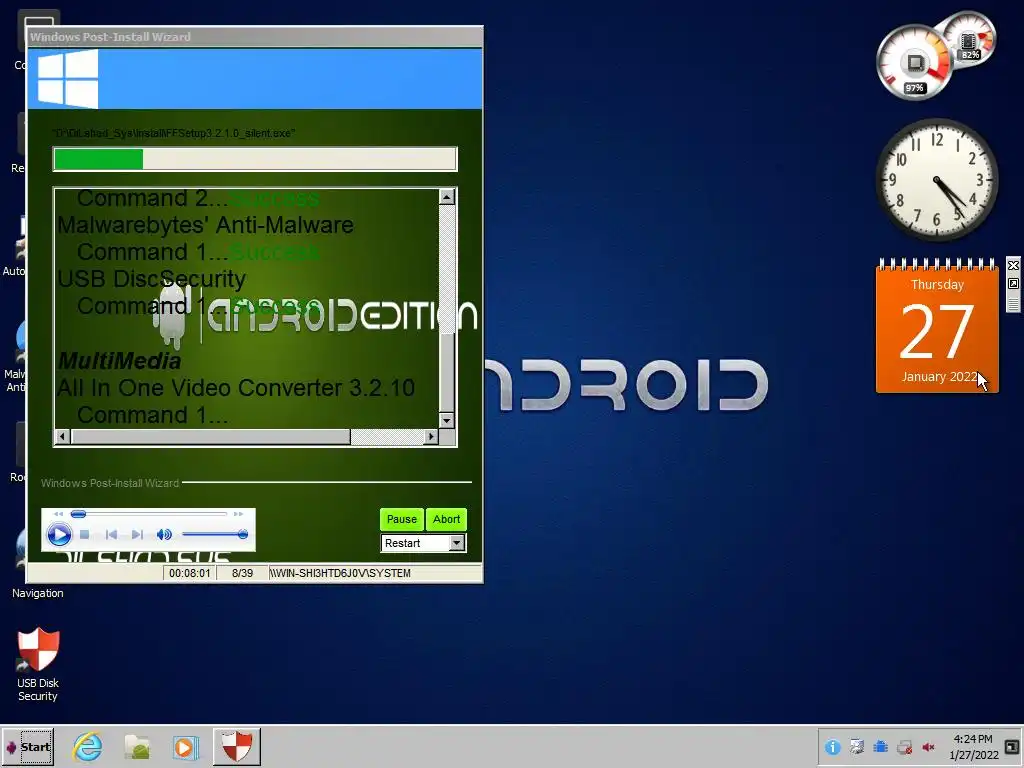
Task: Select 'All In One Video Converter 3.2.10' line
Action: [236, 388]
